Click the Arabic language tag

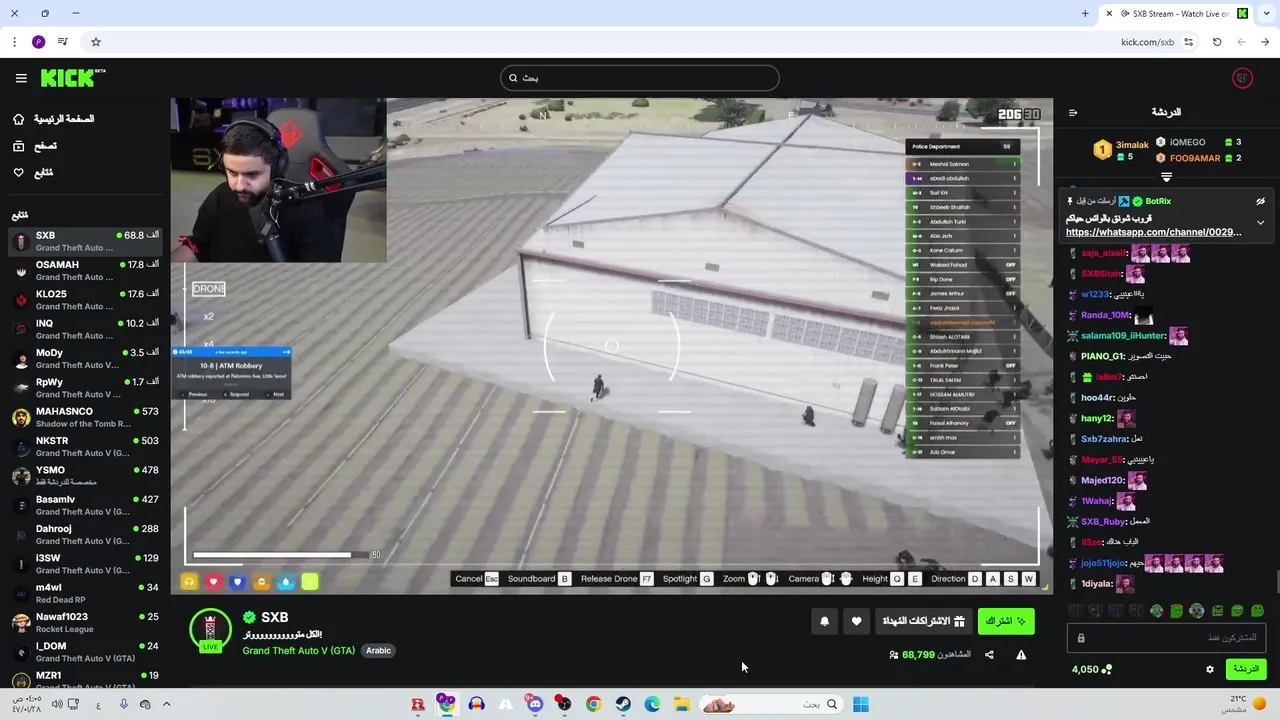click(x=378, y=650)
